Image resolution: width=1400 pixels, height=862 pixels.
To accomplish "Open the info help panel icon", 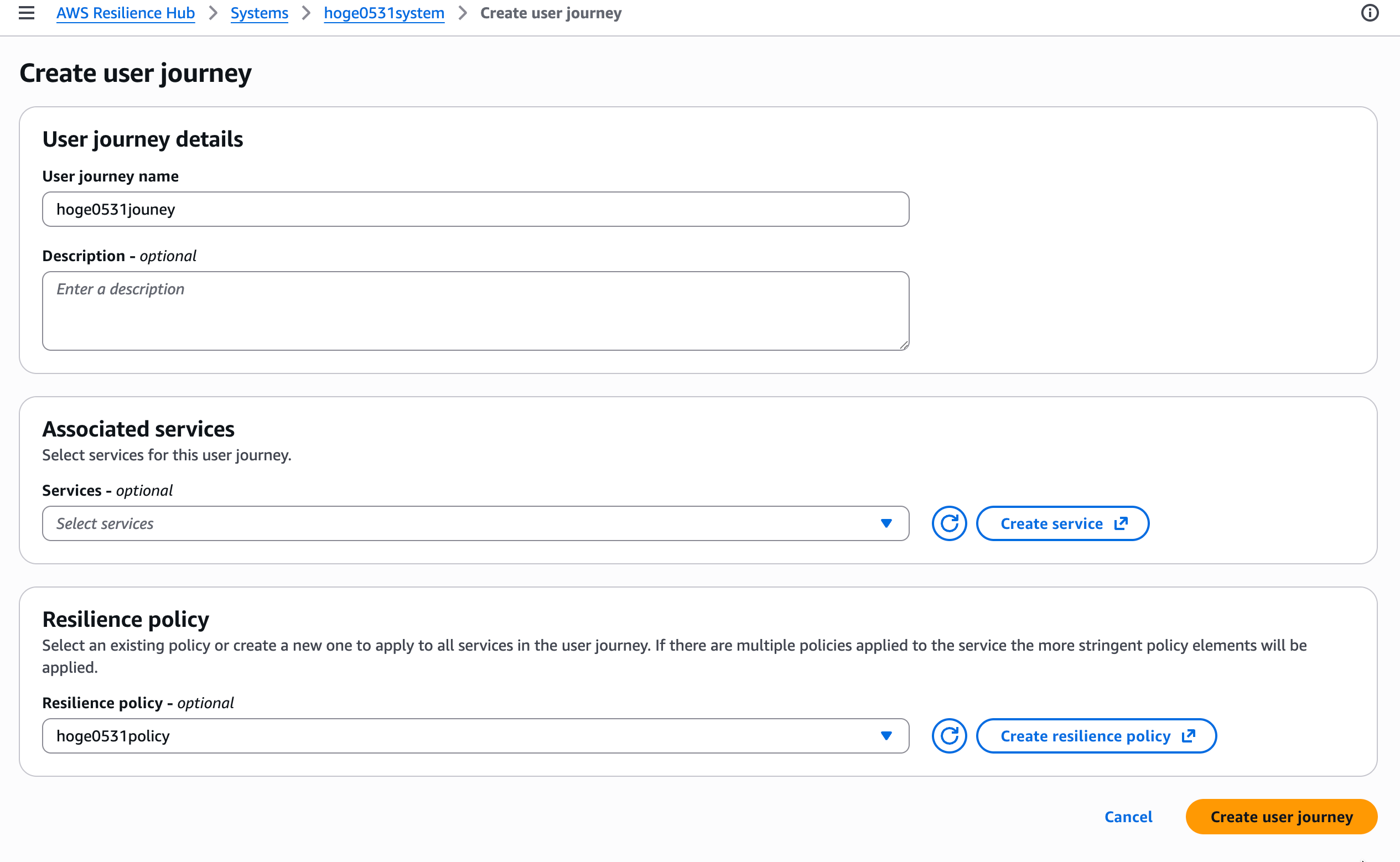I will 1369,13.
